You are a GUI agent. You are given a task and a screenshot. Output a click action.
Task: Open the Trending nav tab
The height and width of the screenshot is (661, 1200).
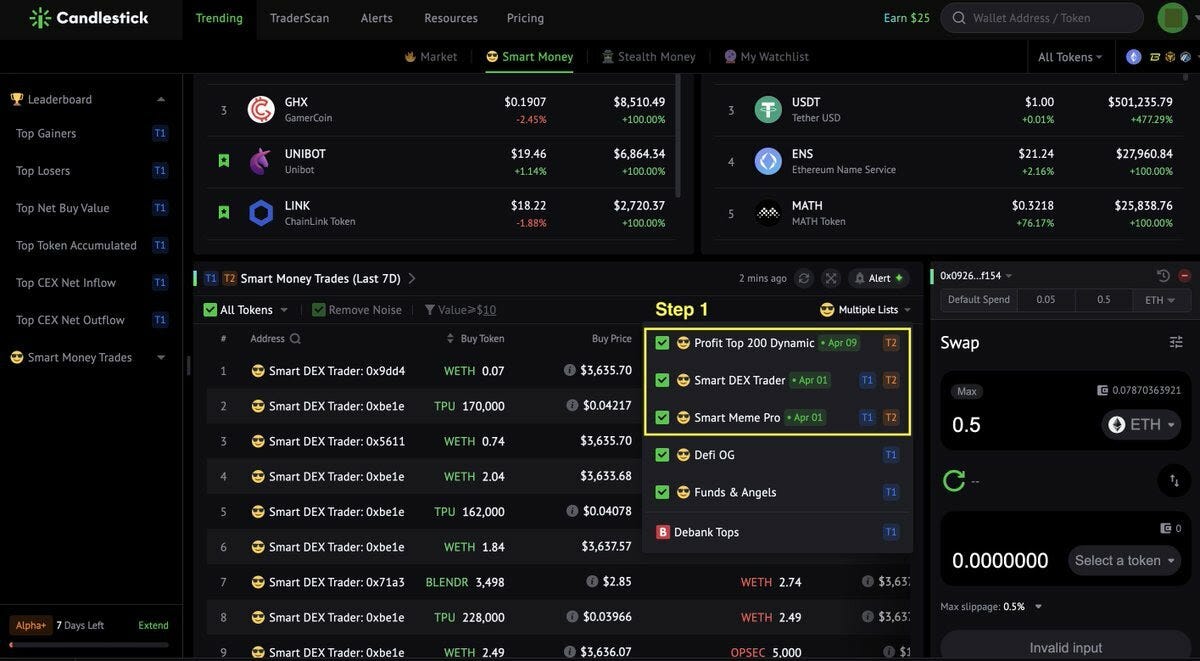219,18
